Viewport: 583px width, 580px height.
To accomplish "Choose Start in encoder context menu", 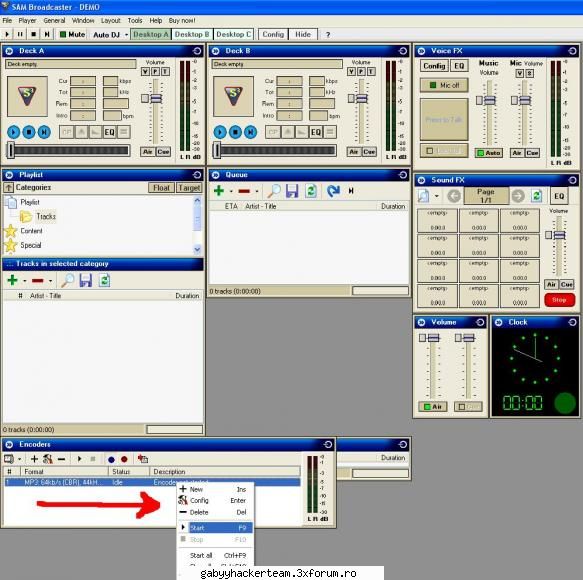I will [216, 528].
